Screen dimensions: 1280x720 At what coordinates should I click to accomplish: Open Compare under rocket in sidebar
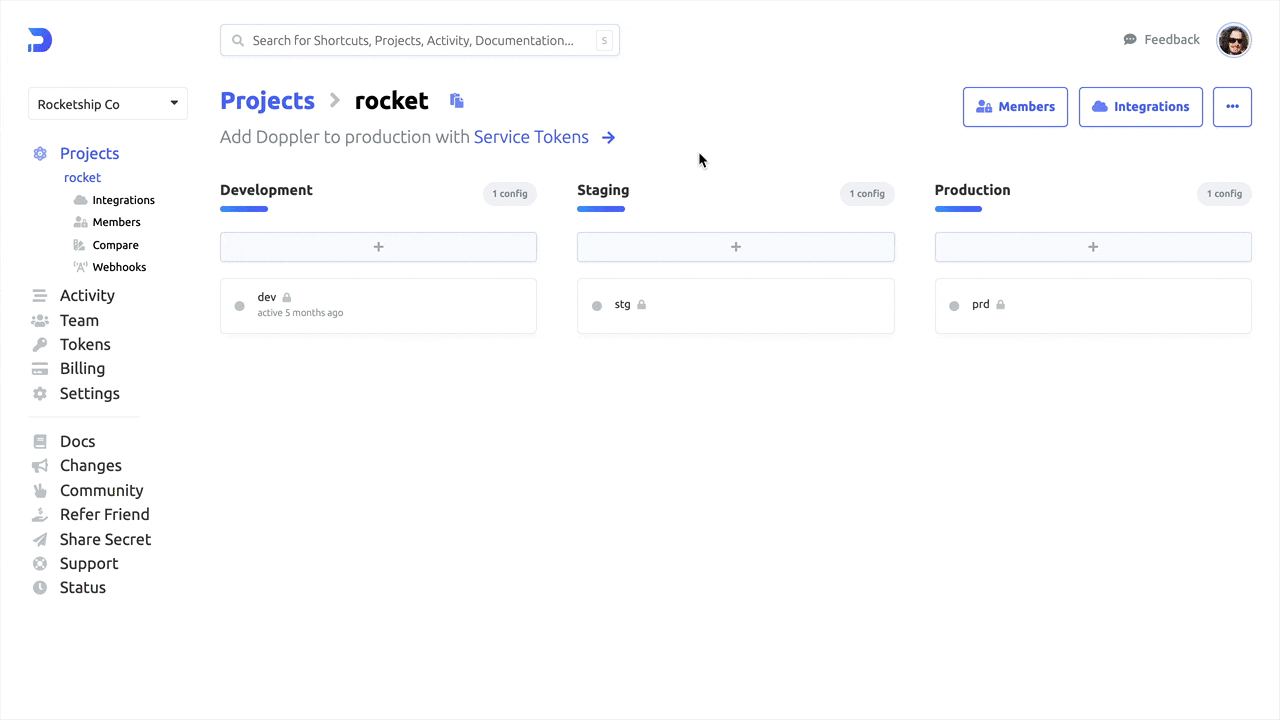(115, 245)
